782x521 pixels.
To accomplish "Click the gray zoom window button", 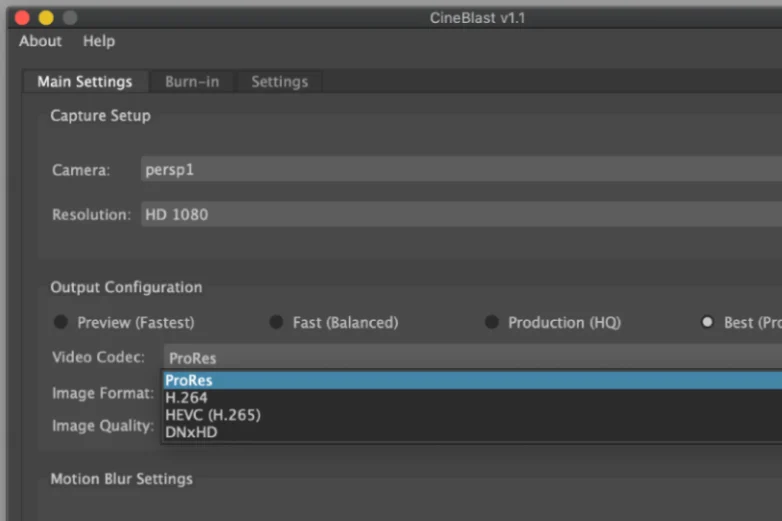I will (69, 18).
